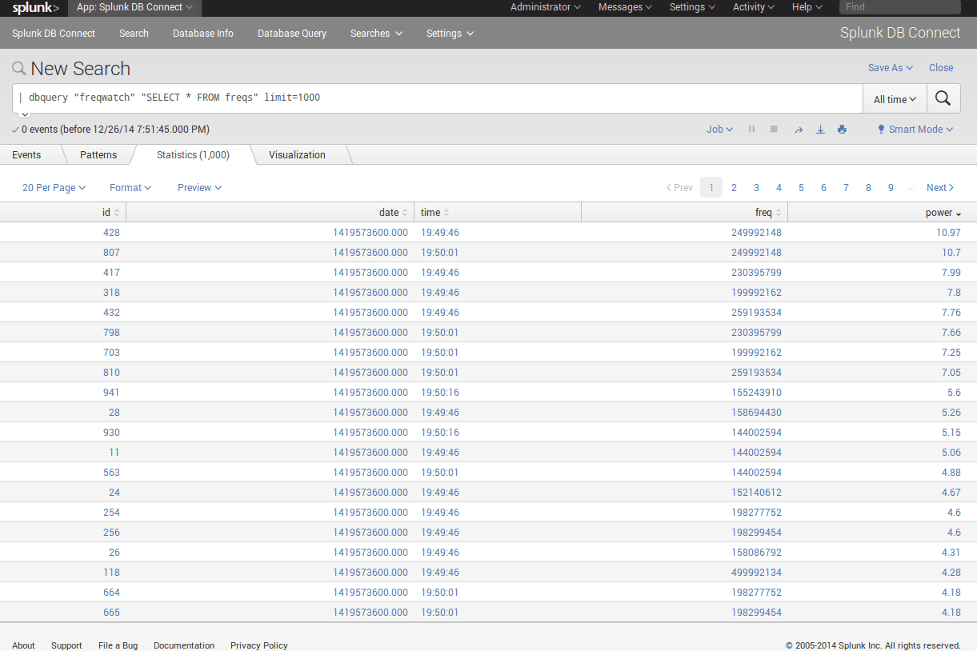977x651 pixels.
Task: Sort by the id column
Action: (111, 212)
